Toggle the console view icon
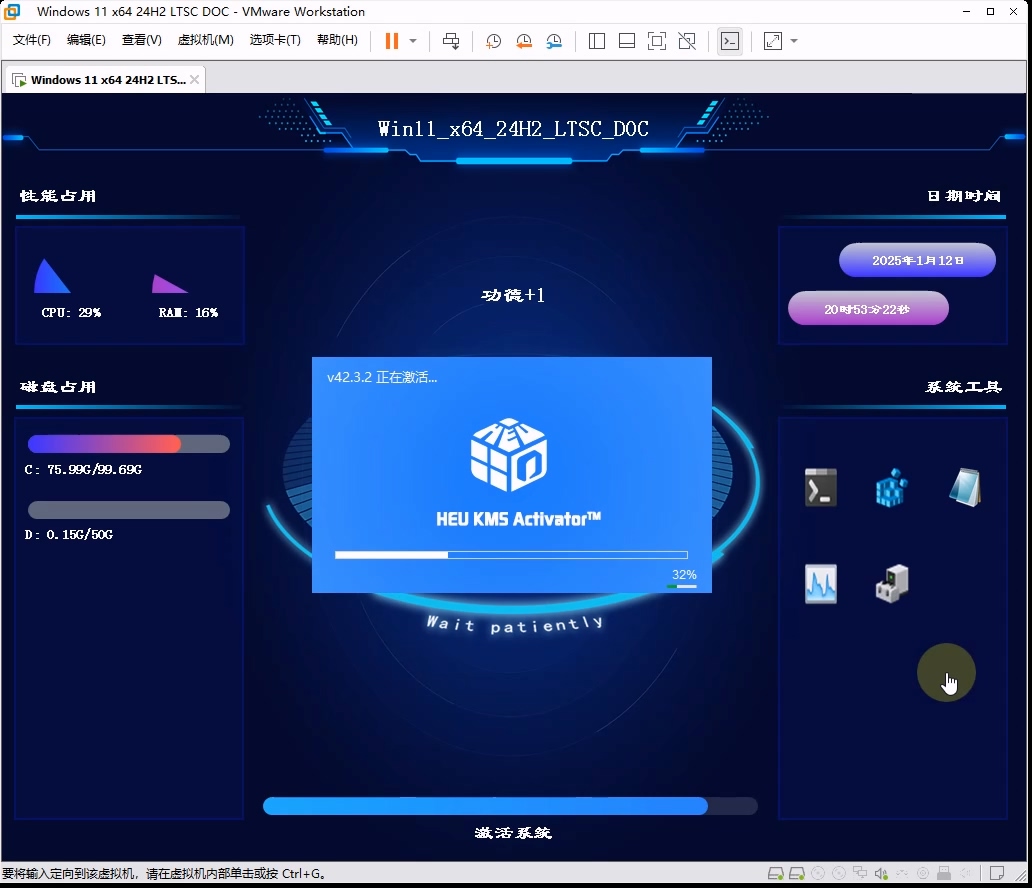The width and height of the screenshot is (1032, 888). click(730, 41)
